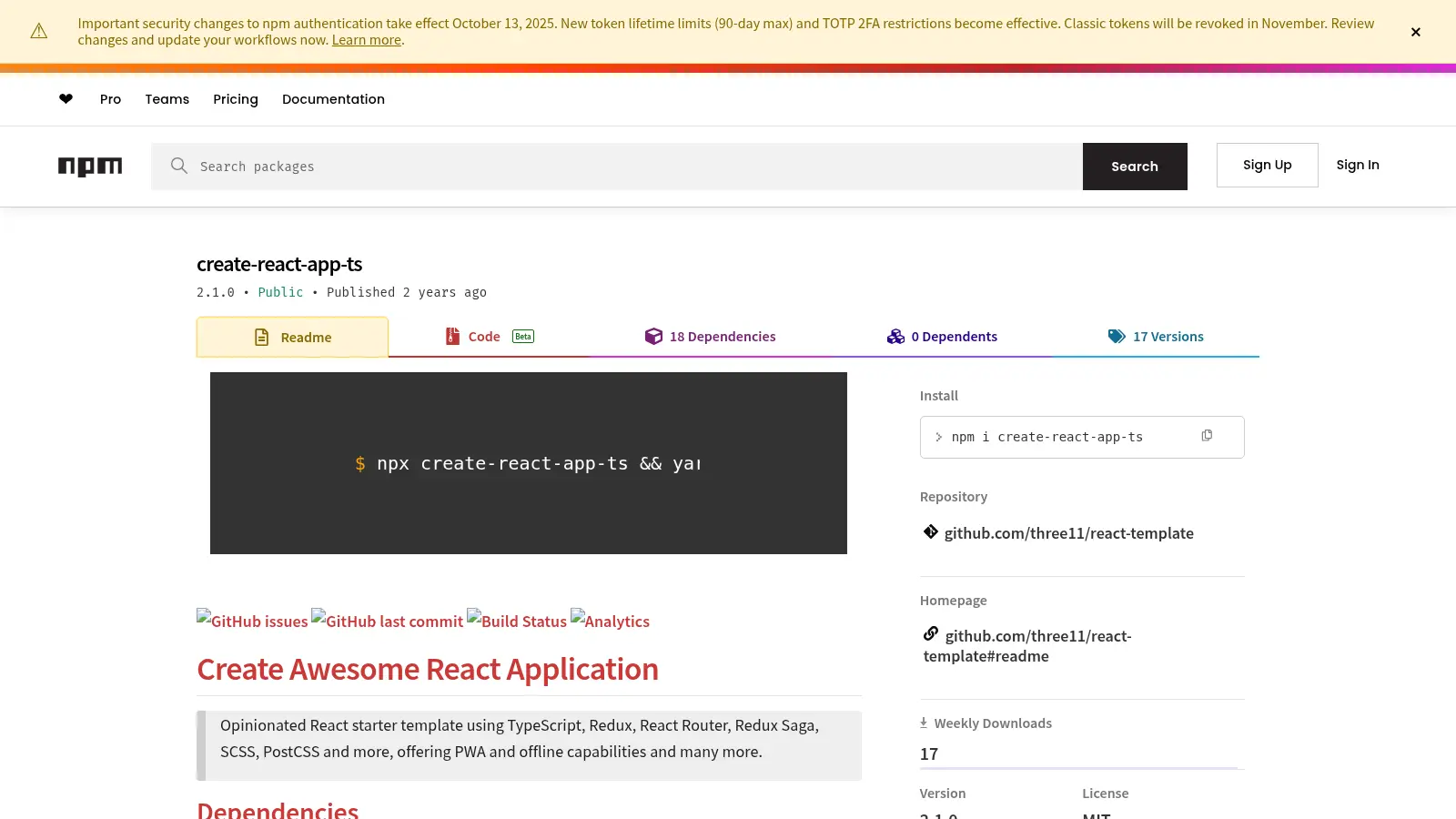Click the GitHub last commit badge
Screen dimensions: 1456x819
tap(388, 621)
